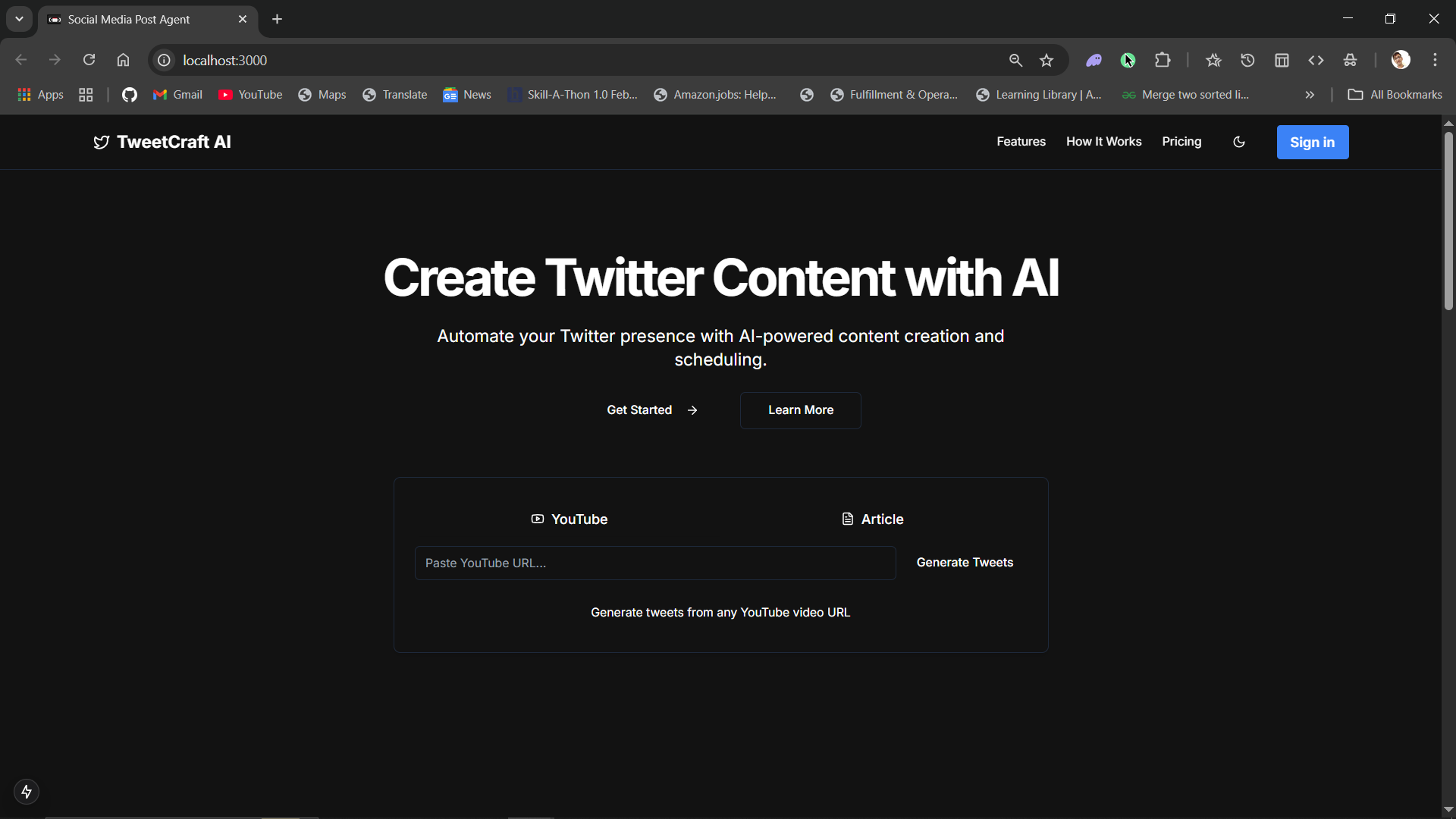Expand hidden bookmarks chevron
Image resolution: width=1456 pixels, height=819 pixels.
click(x=1310, y=95)
